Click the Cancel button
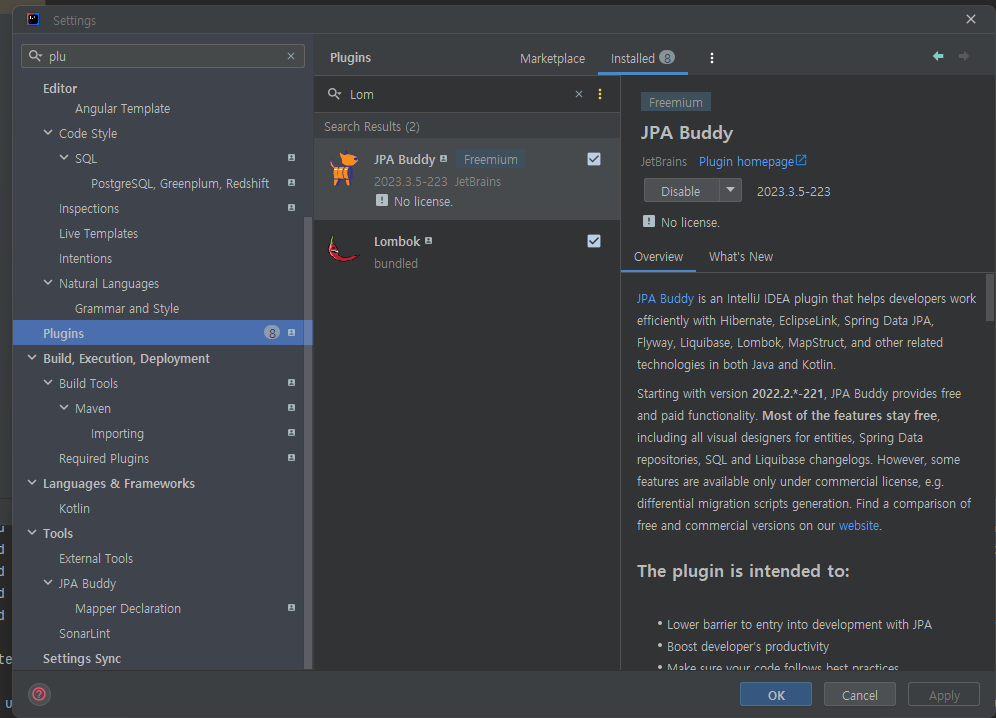Image resolution: width=996 pixels, height=718 pixels. 859,694
